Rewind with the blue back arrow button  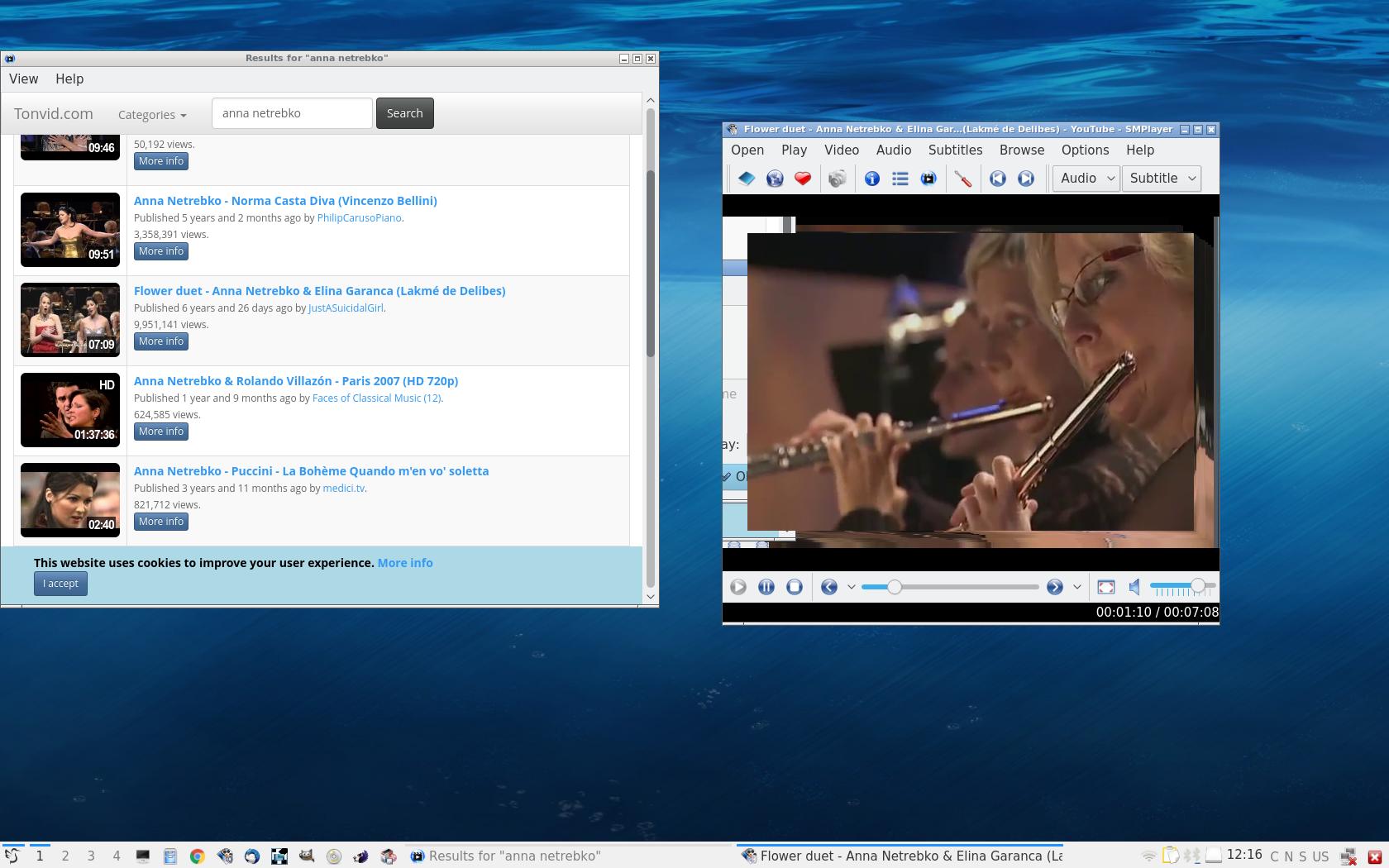(829, 587)
